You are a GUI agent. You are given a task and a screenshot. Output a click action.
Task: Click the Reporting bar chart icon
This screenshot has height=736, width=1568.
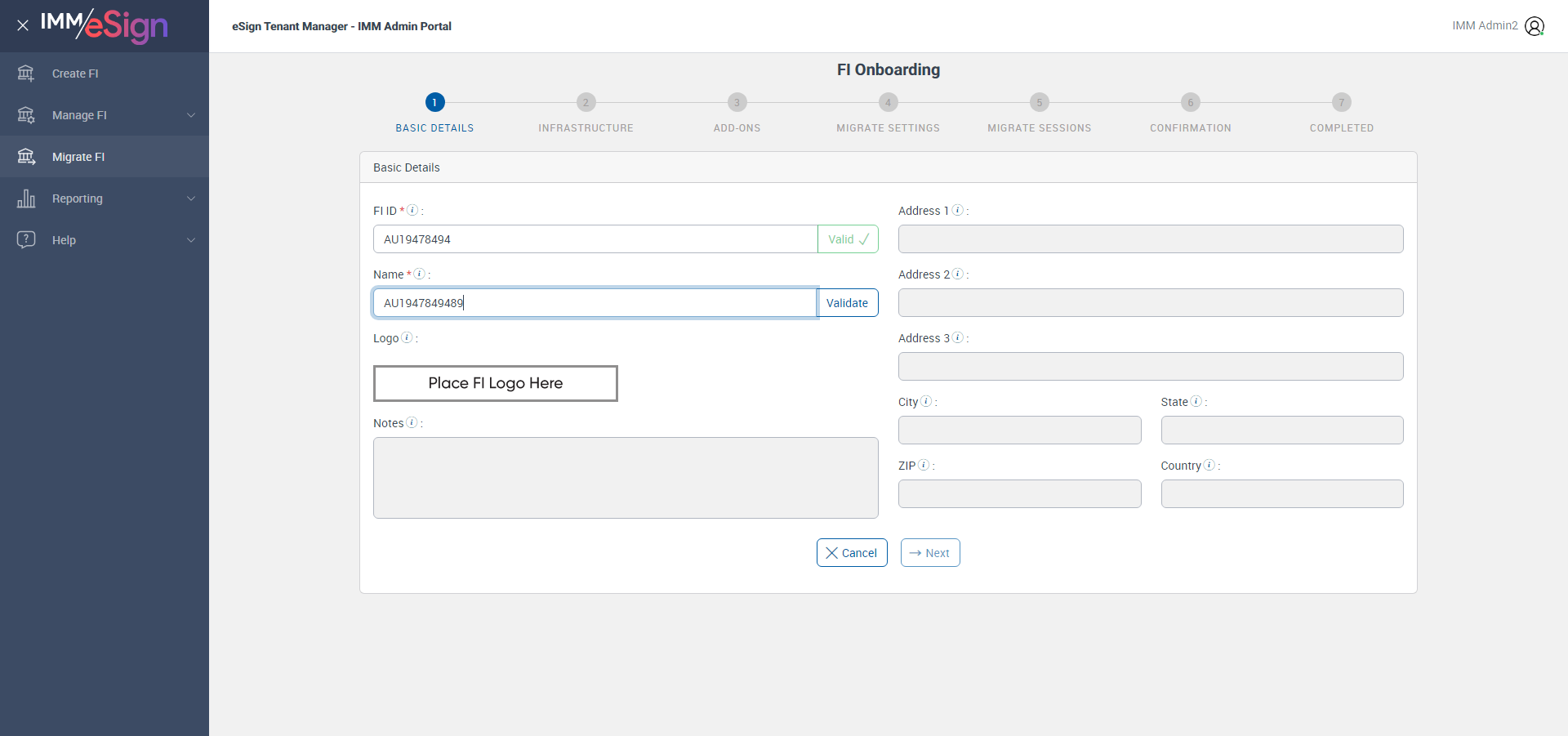coord(26,198)
